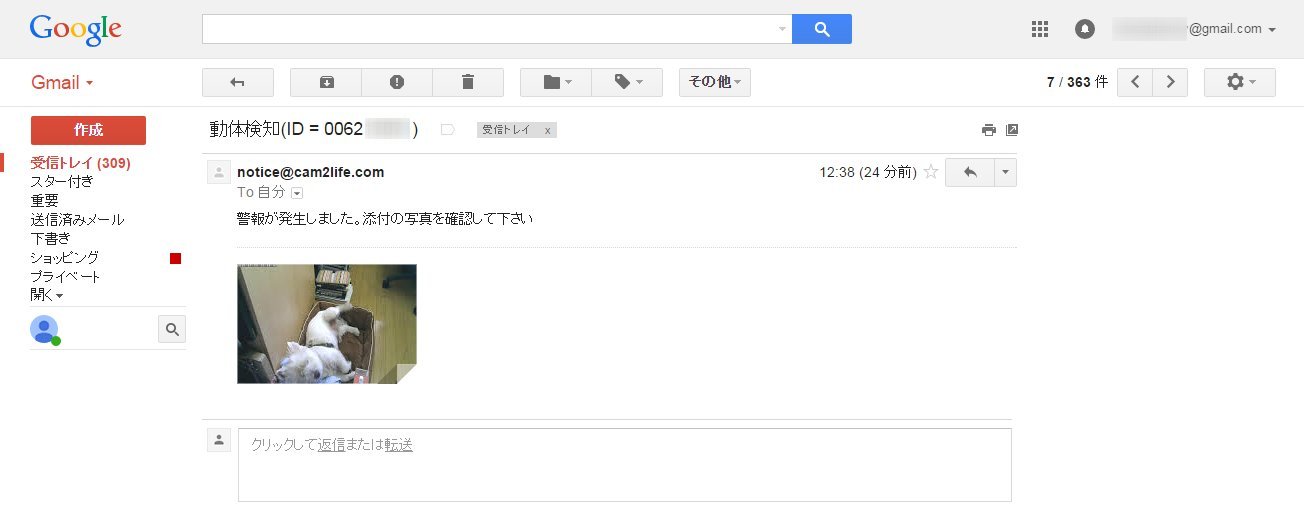Show recipient details arrow next to To 自分
Image resolution: width=1304 pixels, height=515 pixels.
tap(297, 193)
